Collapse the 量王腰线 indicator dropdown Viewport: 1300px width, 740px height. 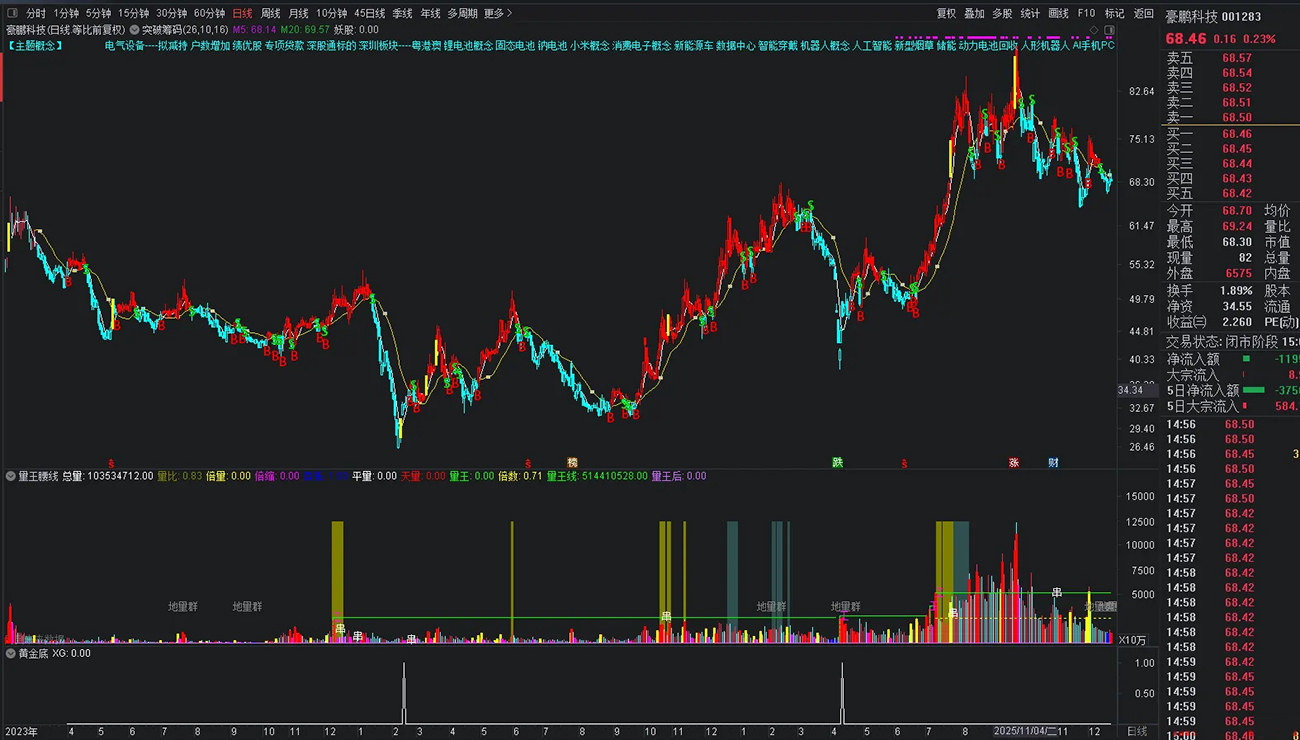[x=11, y=477]
